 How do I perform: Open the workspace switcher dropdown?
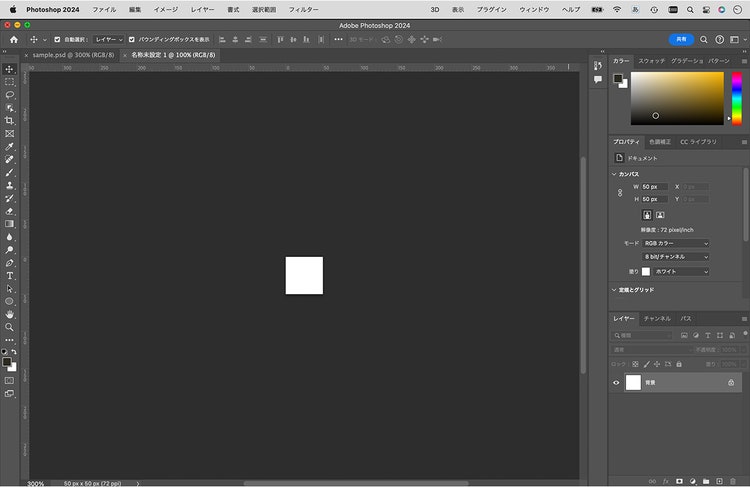click(737, 40)
